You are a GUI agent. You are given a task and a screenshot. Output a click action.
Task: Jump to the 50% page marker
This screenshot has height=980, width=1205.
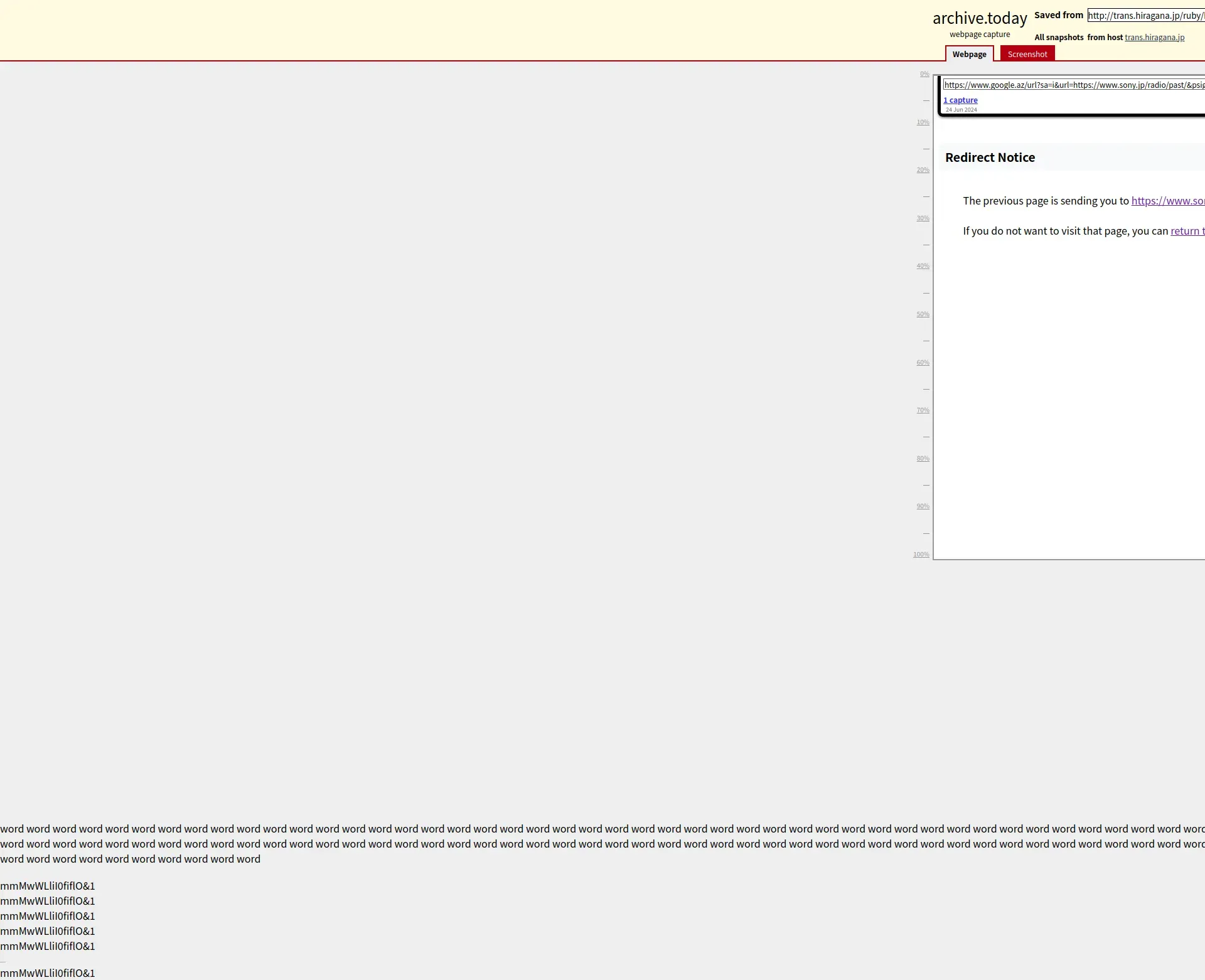[x=923, y=314]
